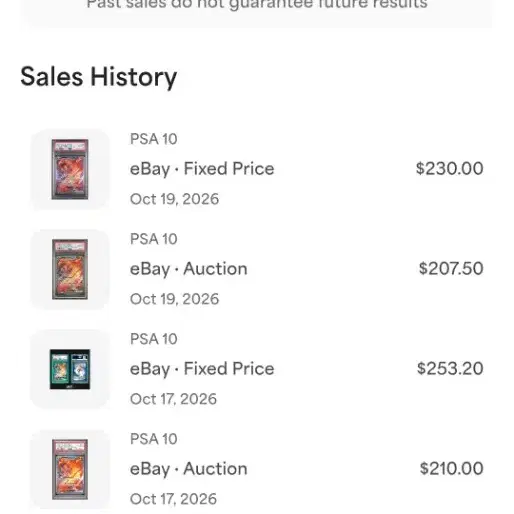Image resolution: width=514 pixels, height=514 pixels.
Task: Select the $210.00 price
Action: pos(451,468)
